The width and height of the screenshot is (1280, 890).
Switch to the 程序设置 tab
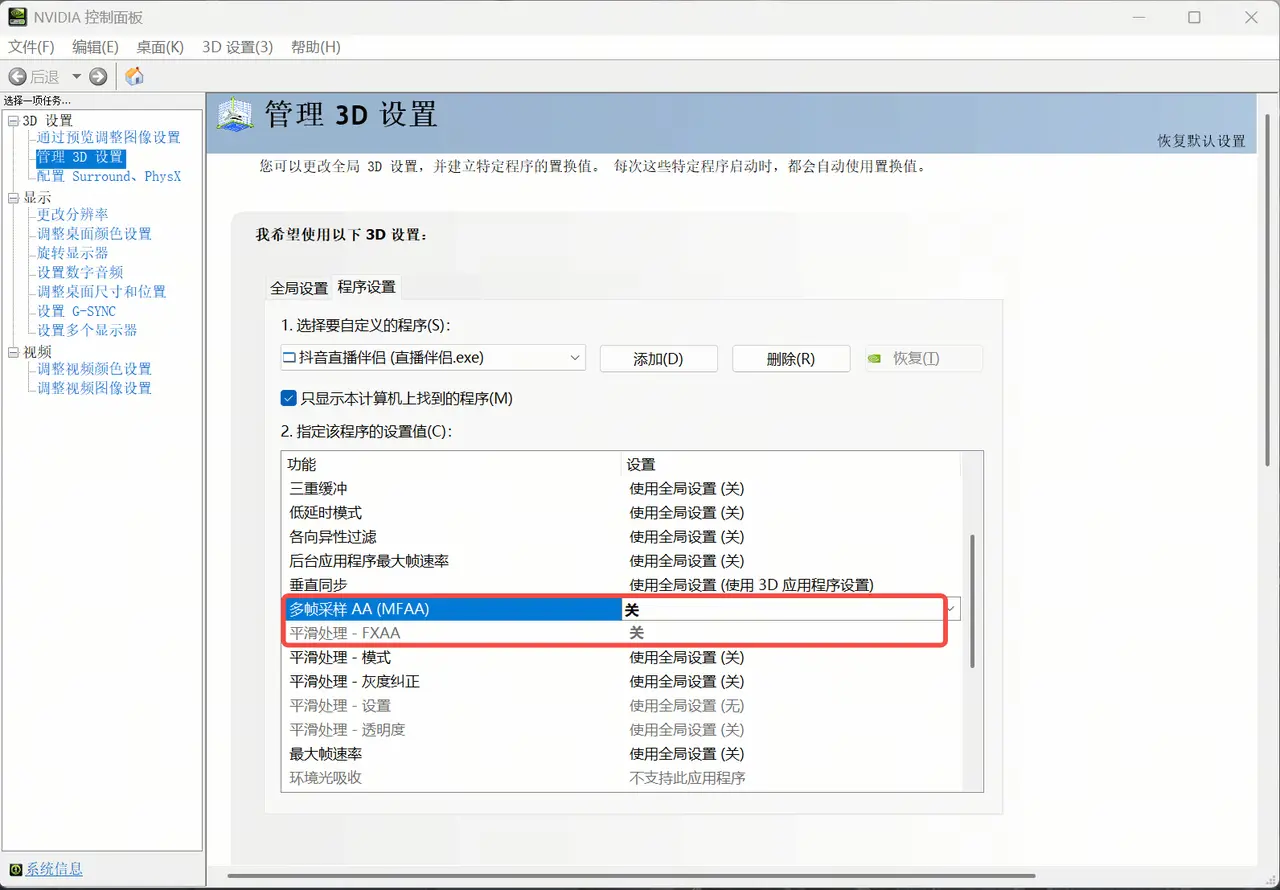(367, 287)
